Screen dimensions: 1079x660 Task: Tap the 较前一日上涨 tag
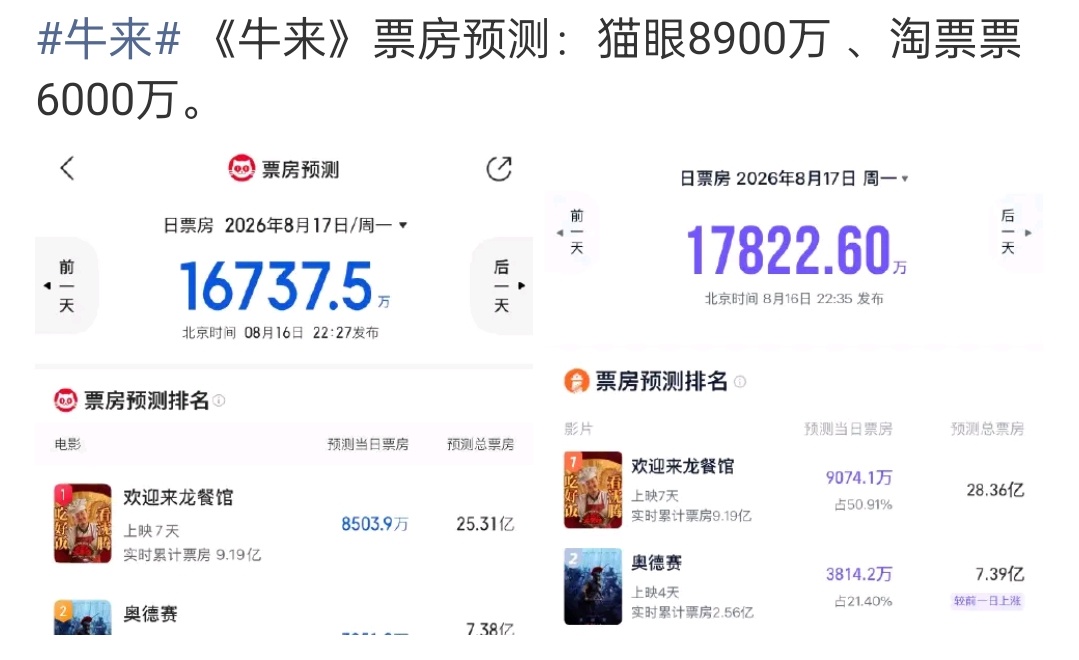coord(987,601)
